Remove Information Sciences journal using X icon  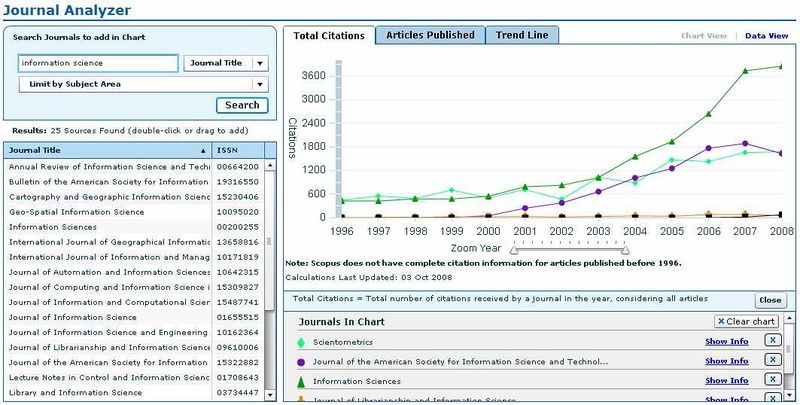(x=772, y=380)
